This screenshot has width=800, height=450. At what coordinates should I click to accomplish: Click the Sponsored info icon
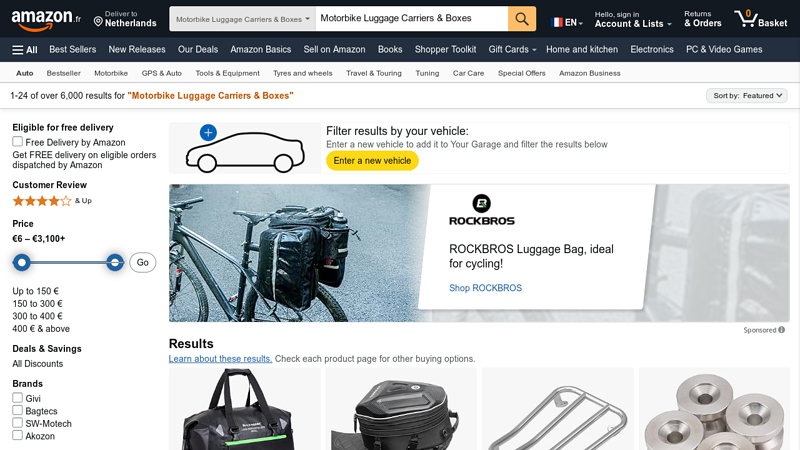(x=782, y=330)
